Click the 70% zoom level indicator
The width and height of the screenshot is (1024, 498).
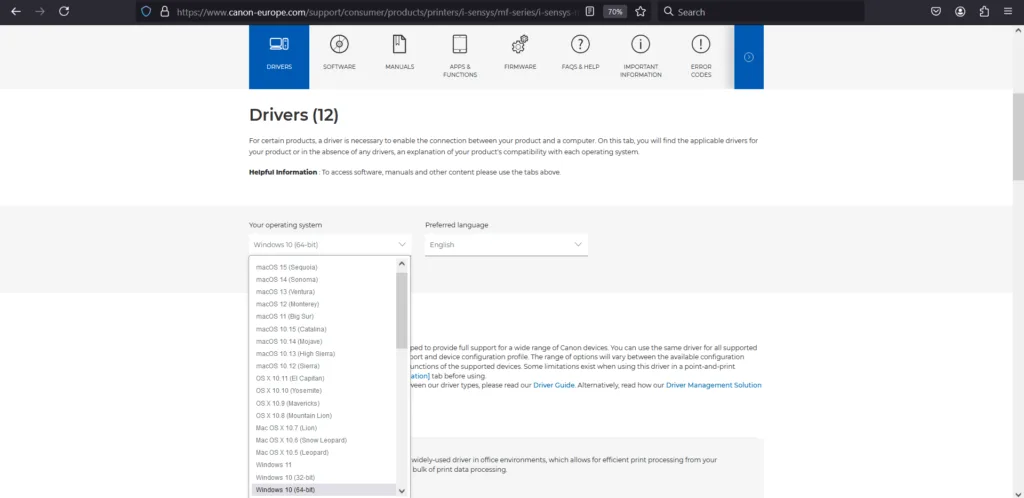614,12
